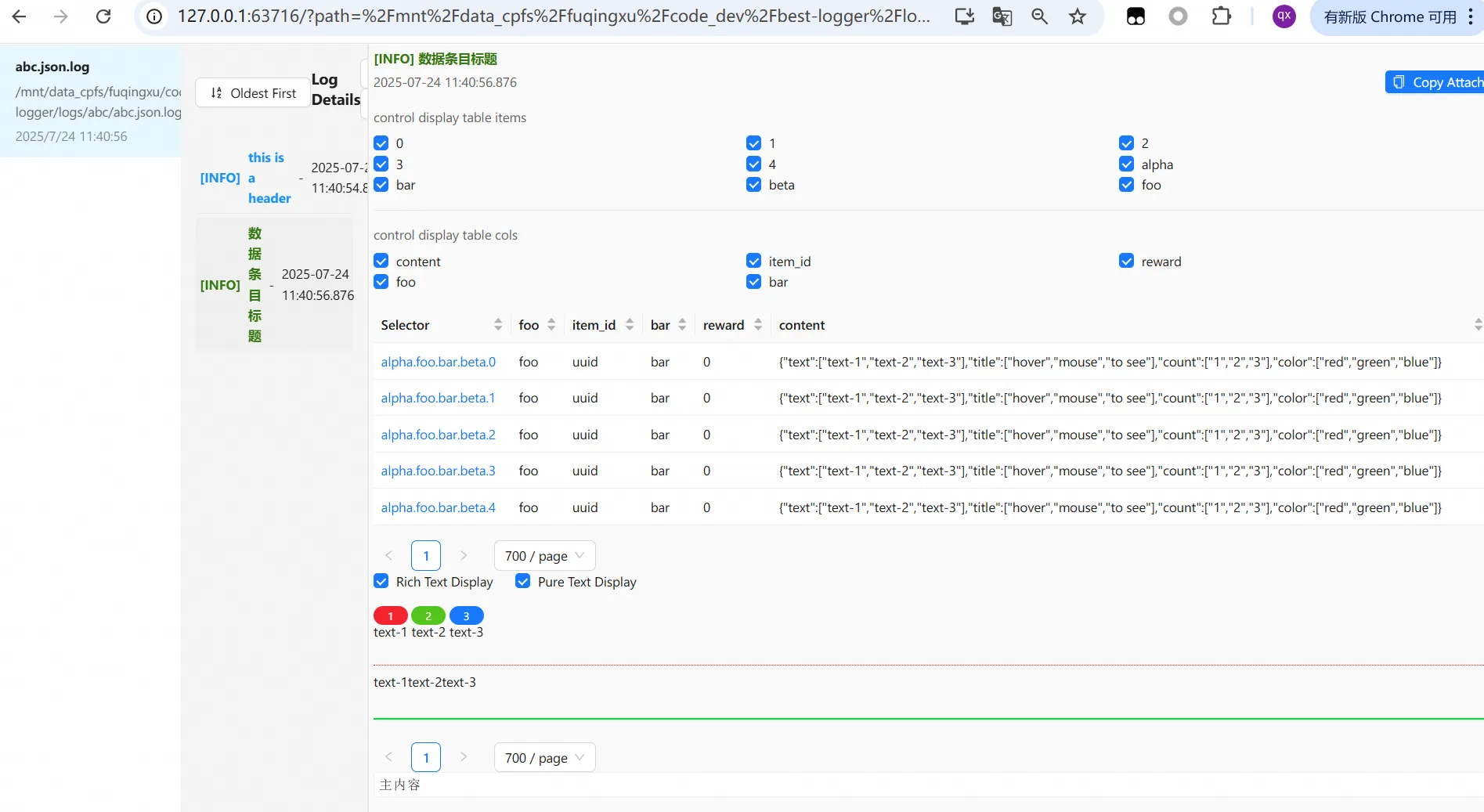This screenshot has height=812, width=1484.
Task: Open the bottom 700 / page dropdown
Action: click(543, 757)
